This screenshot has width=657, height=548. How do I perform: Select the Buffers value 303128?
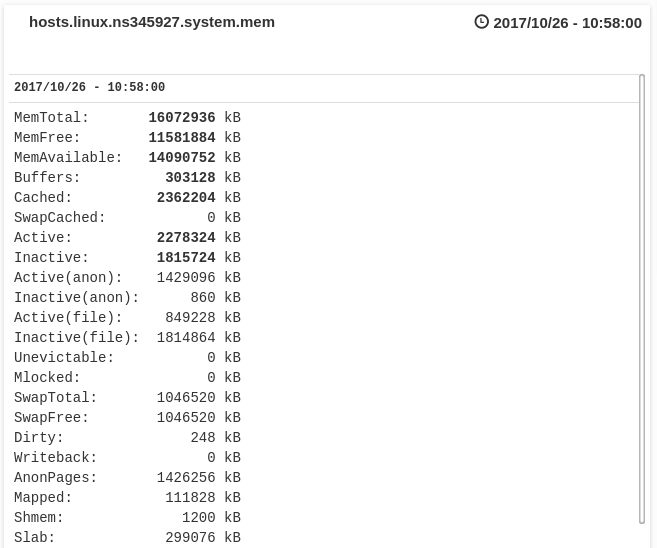coord(190,178)
